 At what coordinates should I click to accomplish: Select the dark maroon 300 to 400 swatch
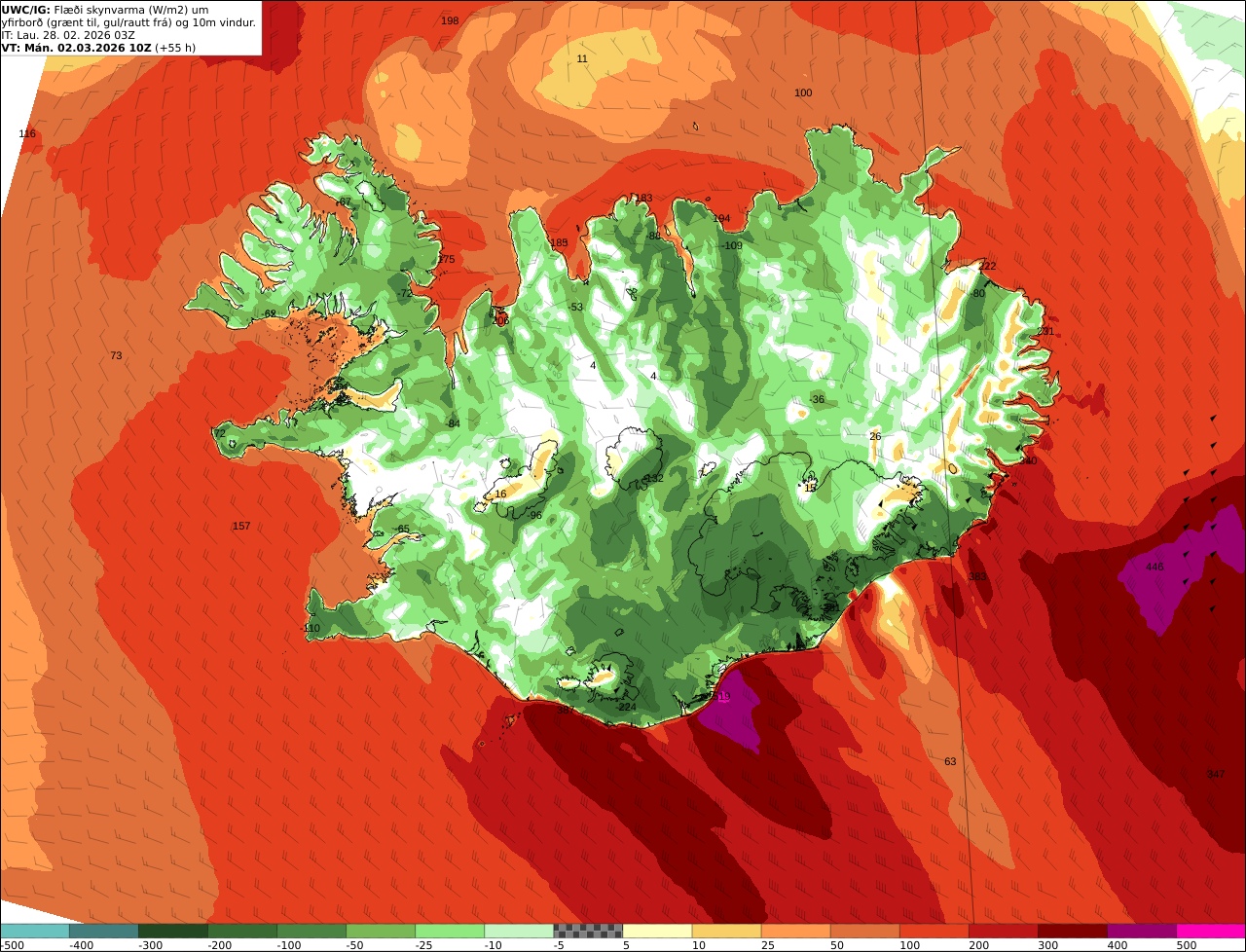tap(1071, 931)
